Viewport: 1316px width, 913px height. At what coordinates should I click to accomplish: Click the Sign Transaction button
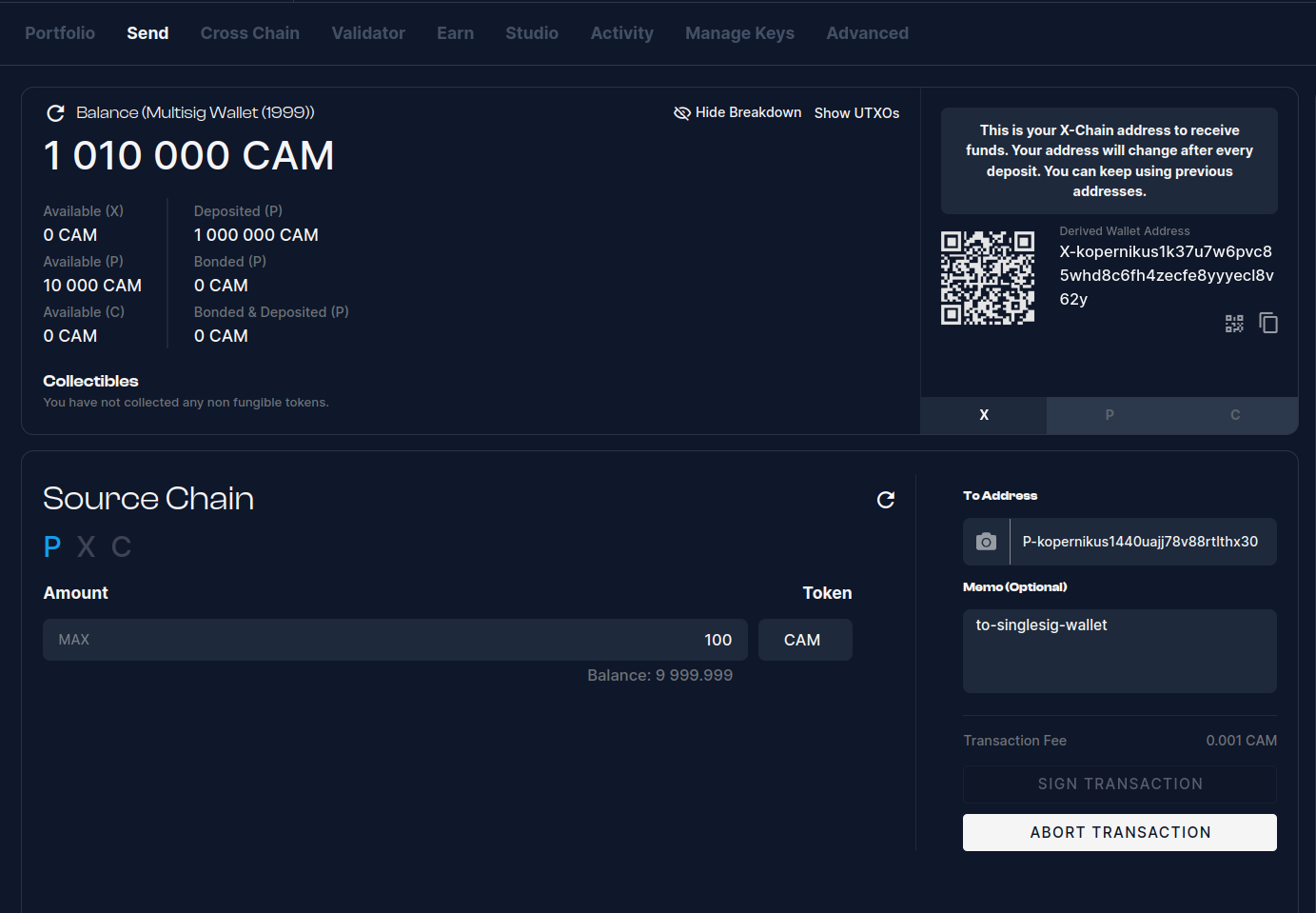pyautogui.click(x=1119, y=784)
